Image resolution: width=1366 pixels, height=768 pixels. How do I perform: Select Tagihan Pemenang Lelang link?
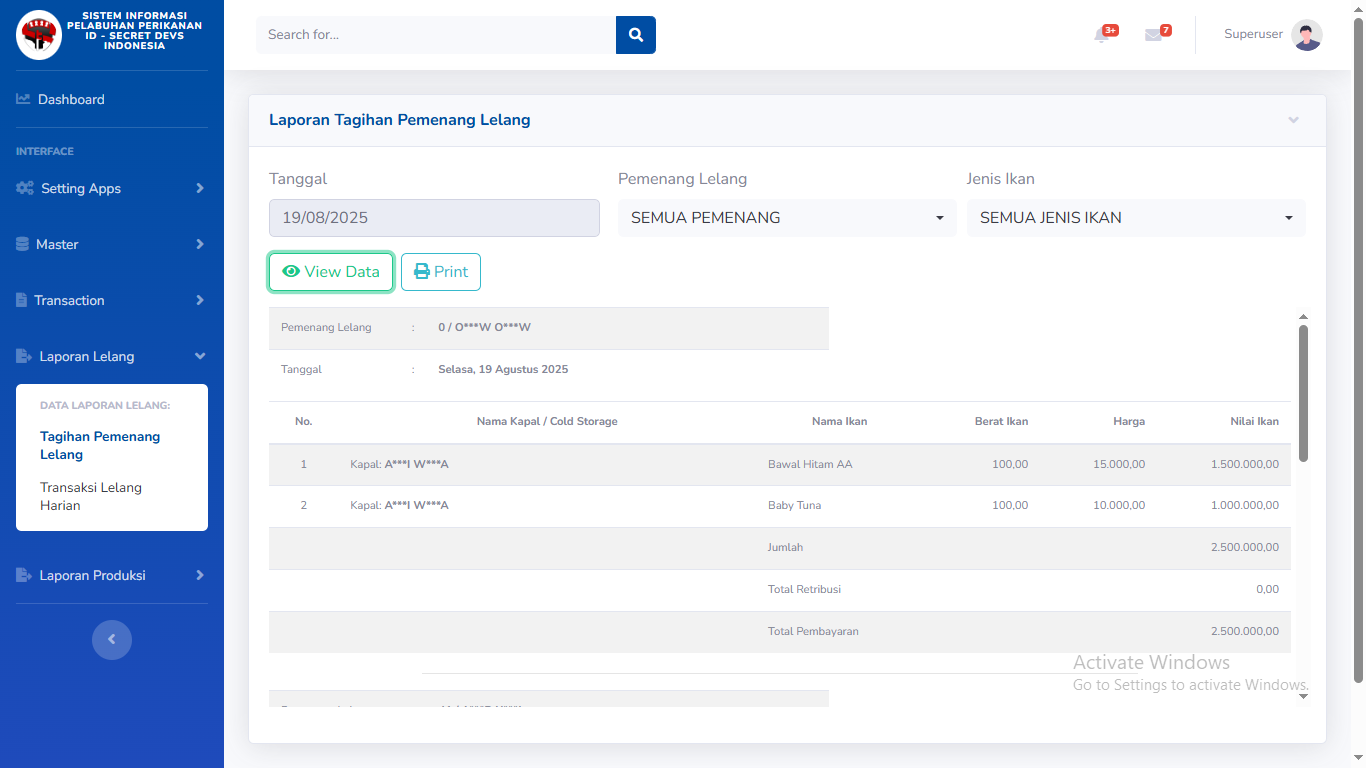99,445
